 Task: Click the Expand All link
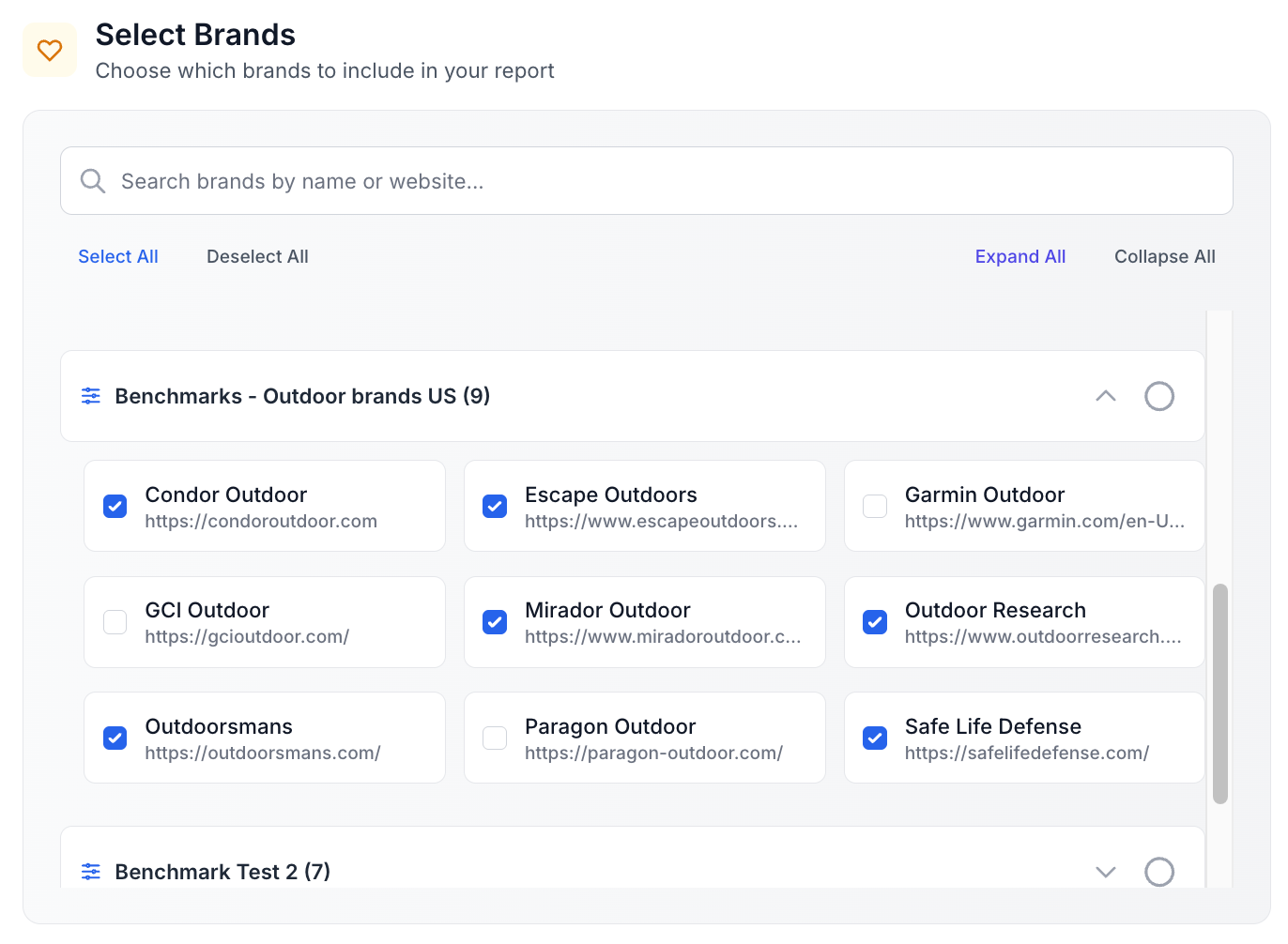[x=1020, y=256]
